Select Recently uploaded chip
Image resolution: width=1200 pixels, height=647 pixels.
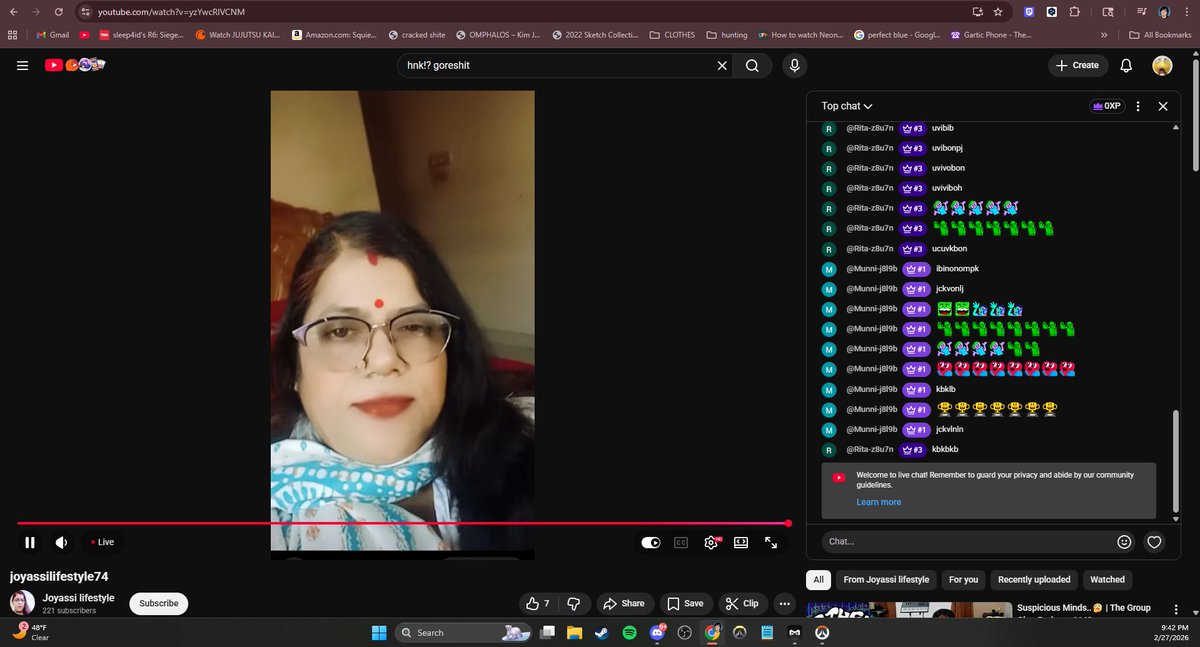coord(1034,579)
